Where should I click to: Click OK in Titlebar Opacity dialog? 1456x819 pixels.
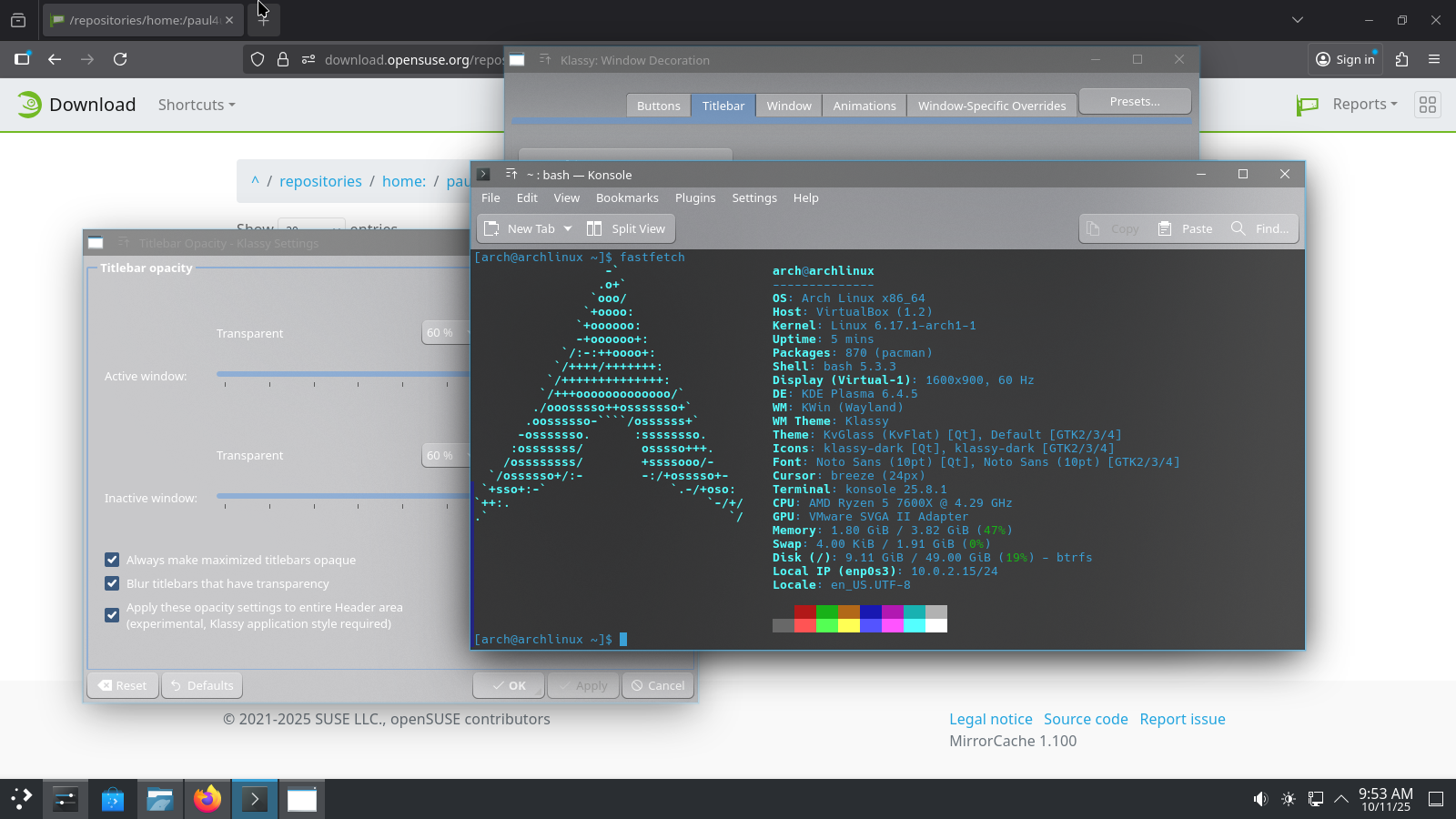(509, 685)
